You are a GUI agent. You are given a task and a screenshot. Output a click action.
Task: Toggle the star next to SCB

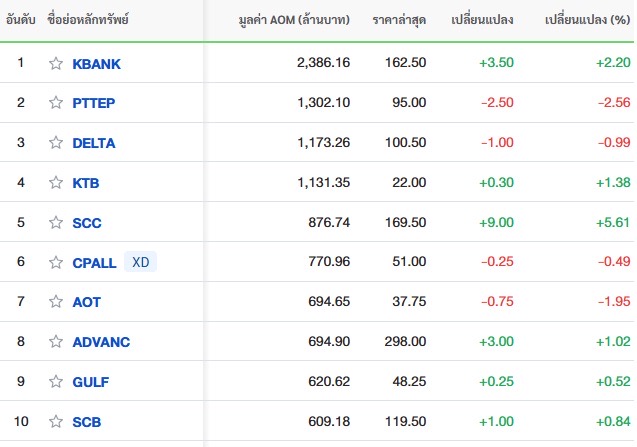56,421
